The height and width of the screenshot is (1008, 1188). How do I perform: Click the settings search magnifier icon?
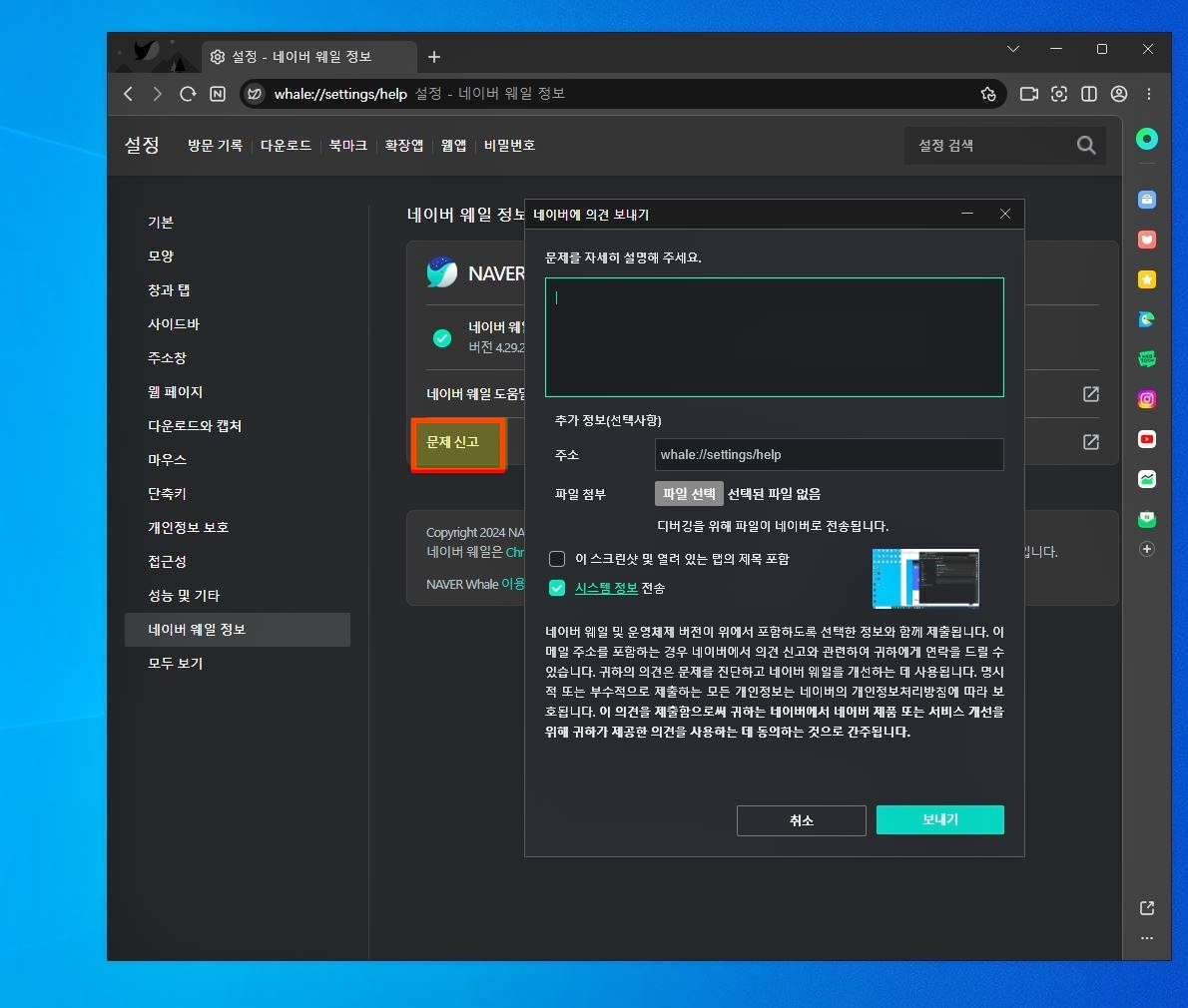[x=1086, y=145]
